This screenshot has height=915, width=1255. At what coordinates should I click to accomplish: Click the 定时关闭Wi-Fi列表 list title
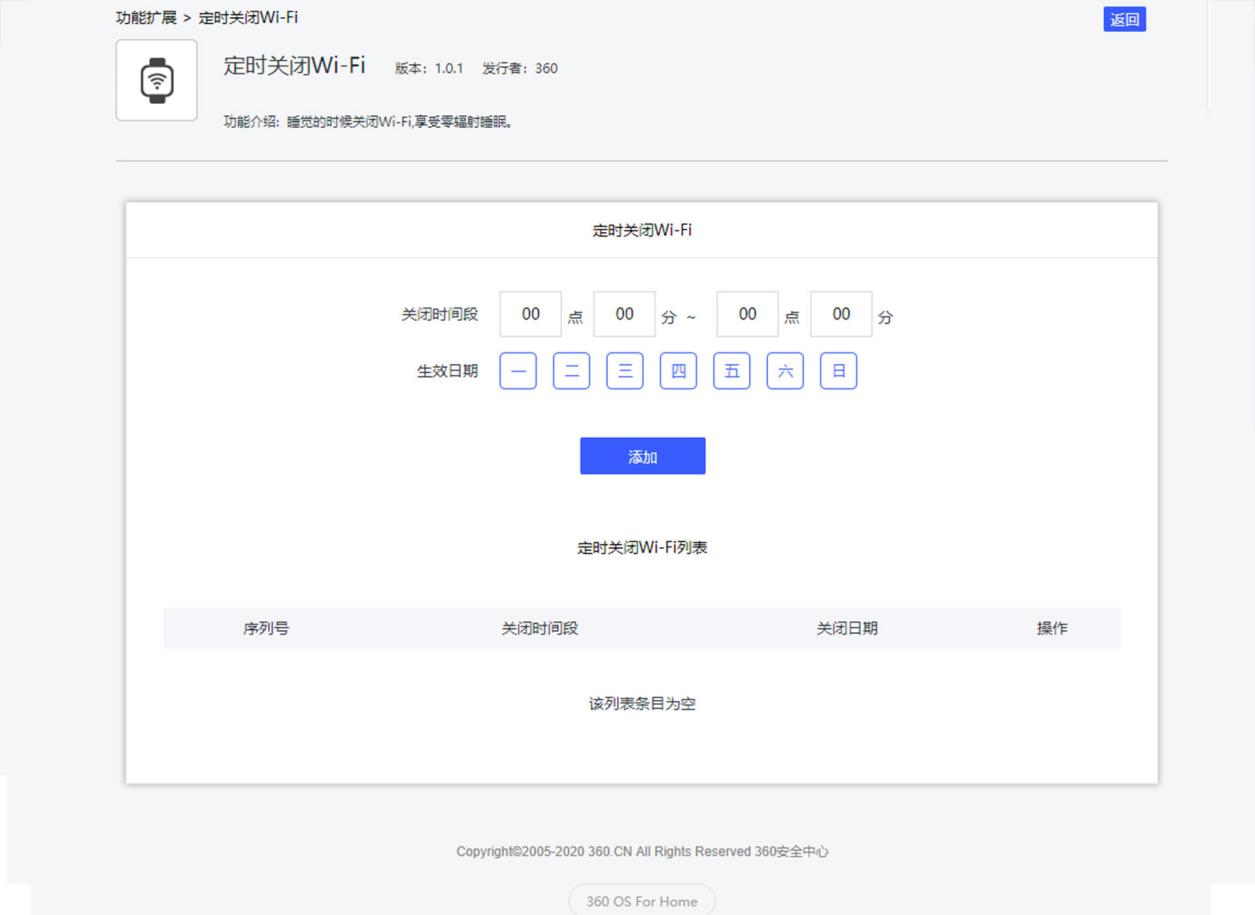click(x=641, y=548)
